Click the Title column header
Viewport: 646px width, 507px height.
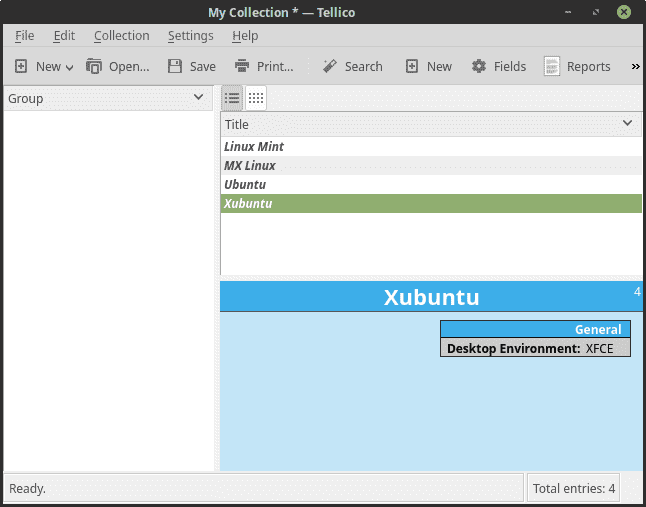[431, 124]
